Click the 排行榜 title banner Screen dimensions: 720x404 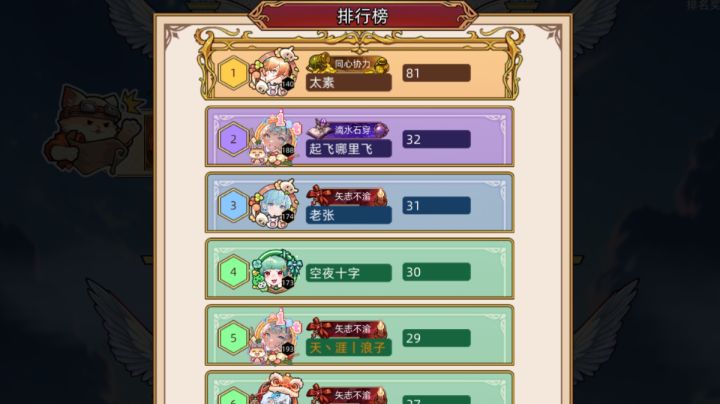point(363,17)
